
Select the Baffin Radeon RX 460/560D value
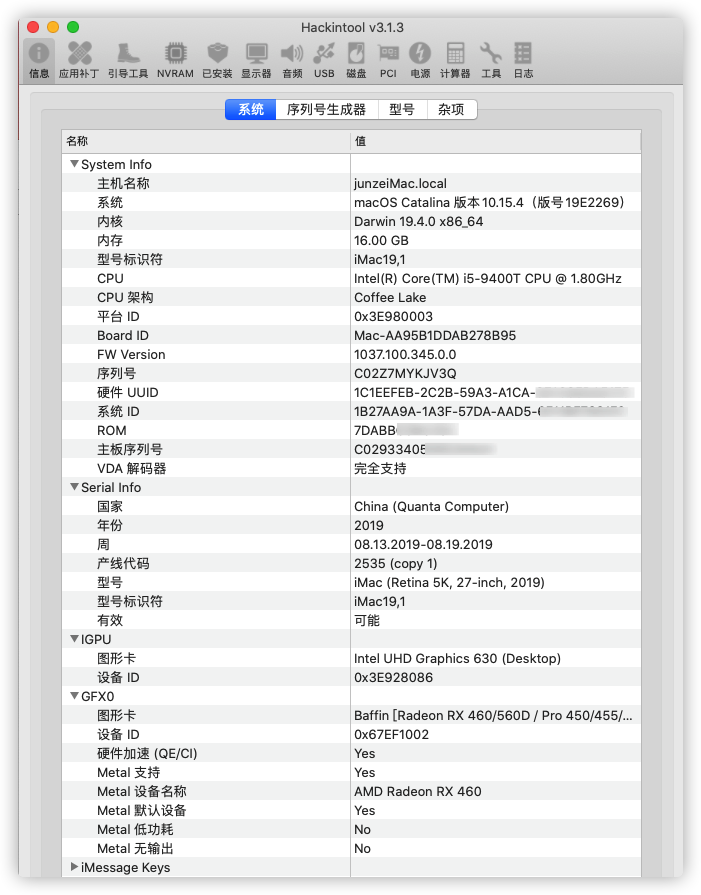[x=493, y=715]
